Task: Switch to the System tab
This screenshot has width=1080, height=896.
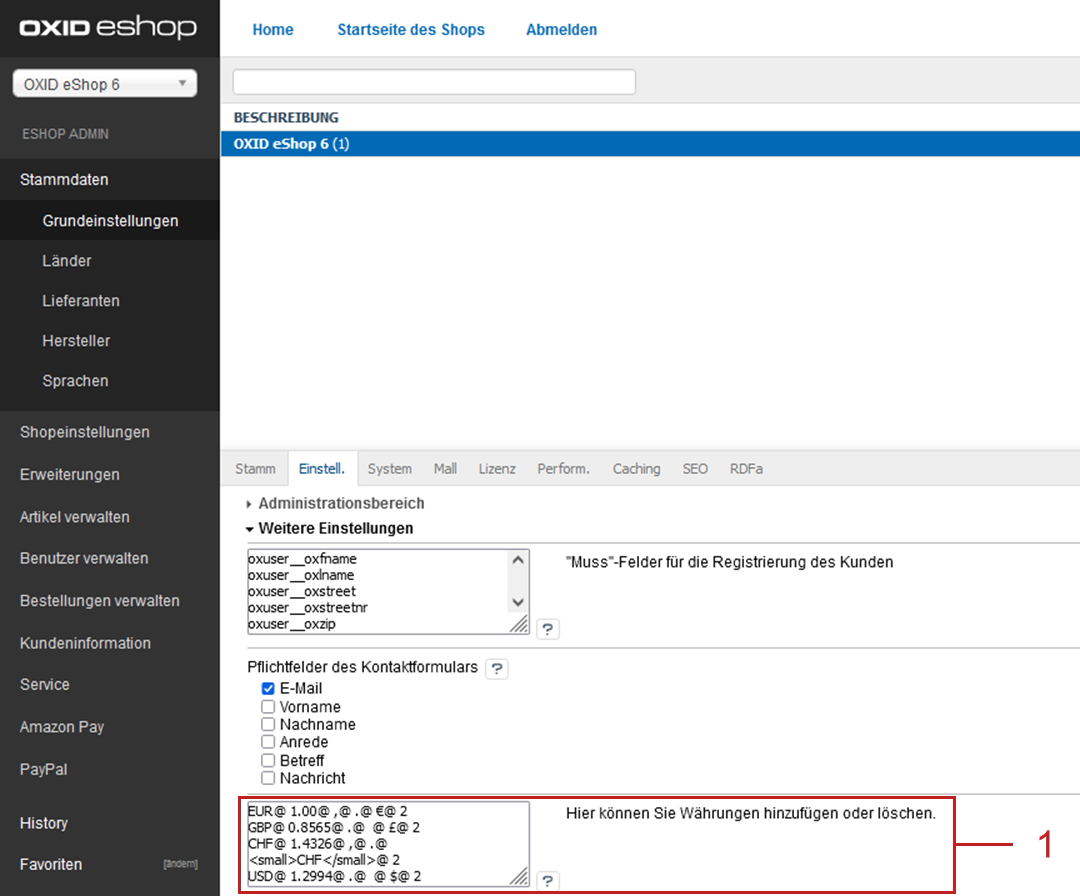Action: 389,469
